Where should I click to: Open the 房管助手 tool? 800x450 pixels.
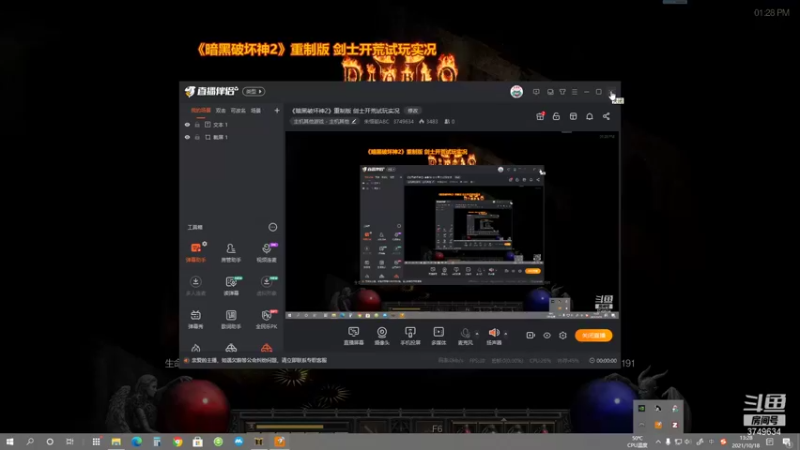point(231,252)
